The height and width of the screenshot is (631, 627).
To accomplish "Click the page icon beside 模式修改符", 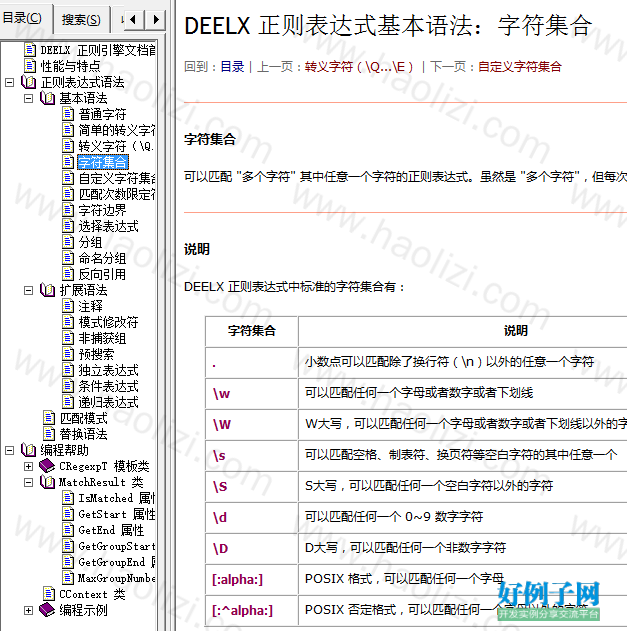I will click(x=68, y=322).
